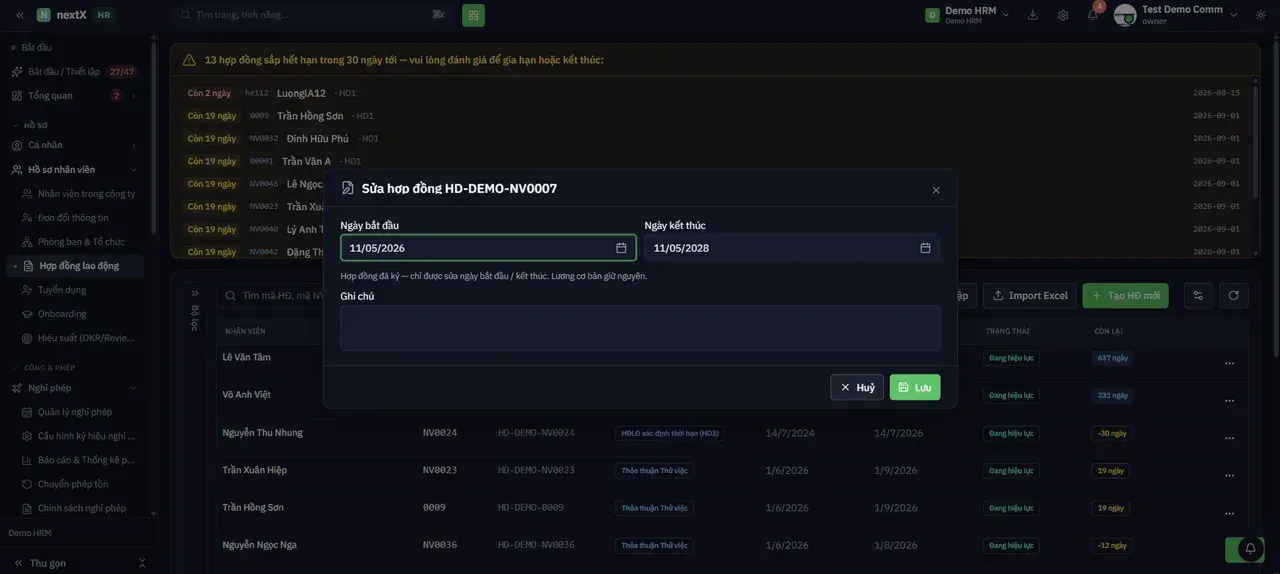Select Hợp đồng lao động menu item

tap(77, 266)
